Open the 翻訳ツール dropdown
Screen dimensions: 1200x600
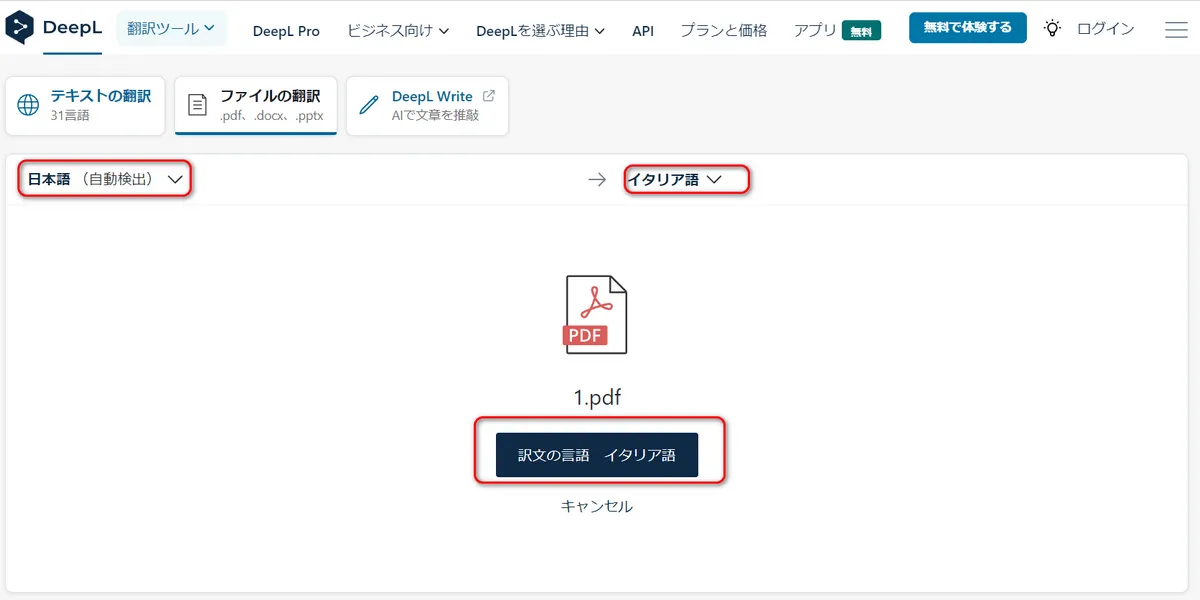pyautogui.click(x=172, y=29)
